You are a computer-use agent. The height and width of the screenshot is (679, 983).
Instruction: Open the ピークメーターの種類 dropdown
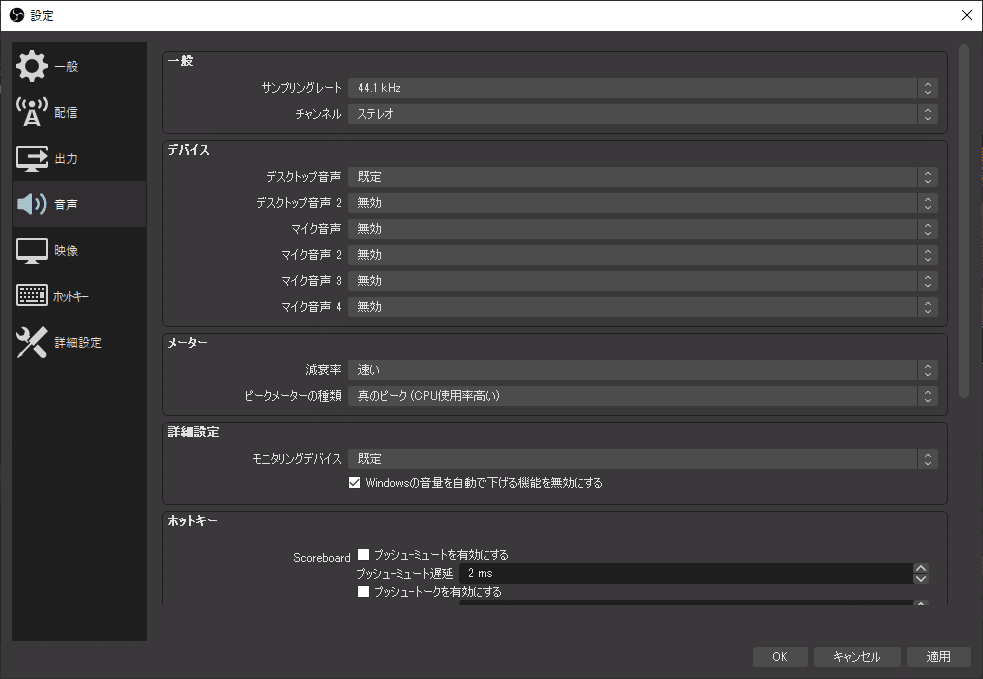point(643,396)
